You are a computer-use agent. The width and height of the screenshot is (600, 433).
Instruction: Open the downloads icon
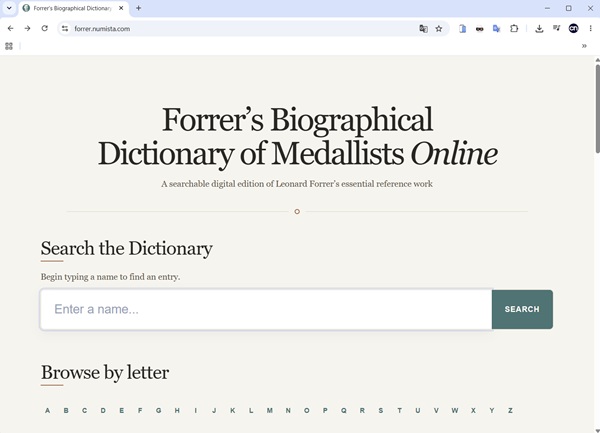click(539, 28)
